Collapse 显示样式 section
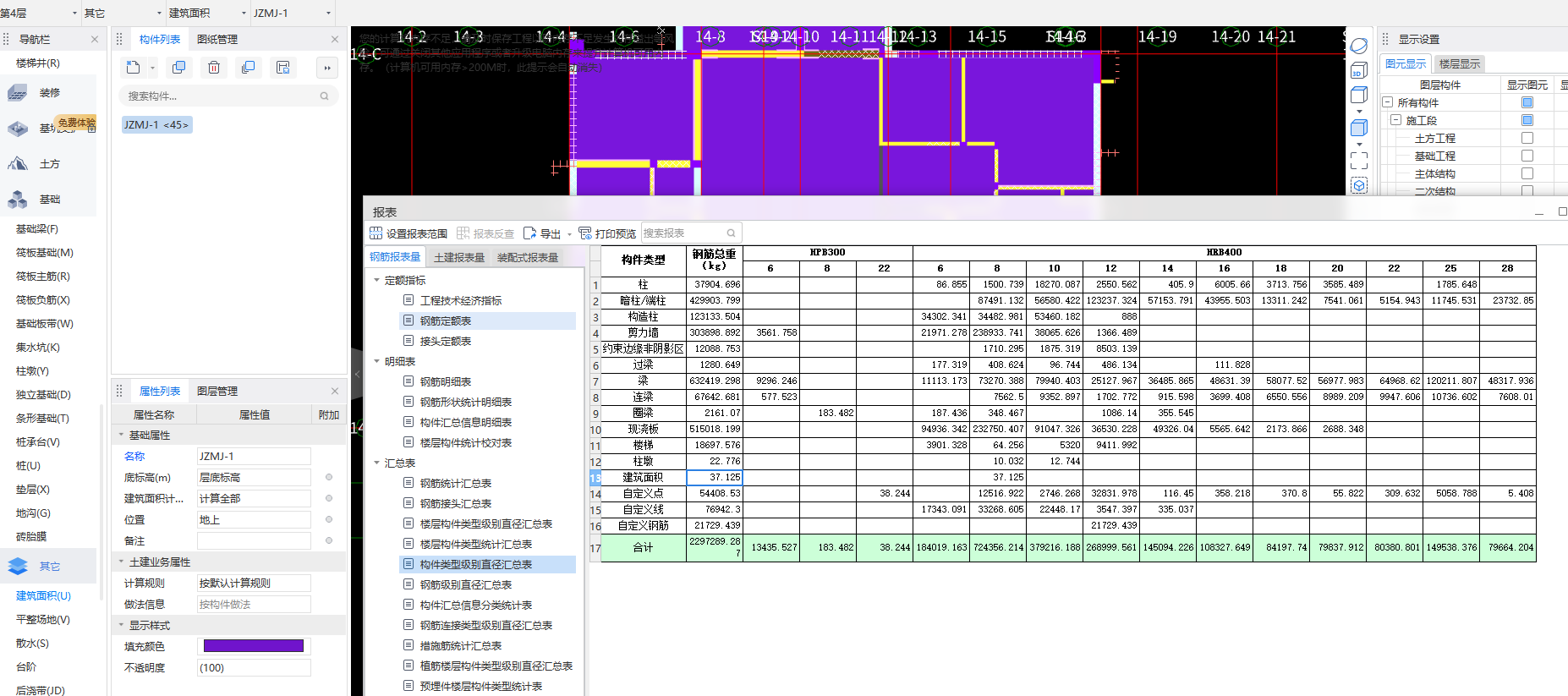Image resolution: width=1568 pixels, height=696 pixels. pos(121,625)
